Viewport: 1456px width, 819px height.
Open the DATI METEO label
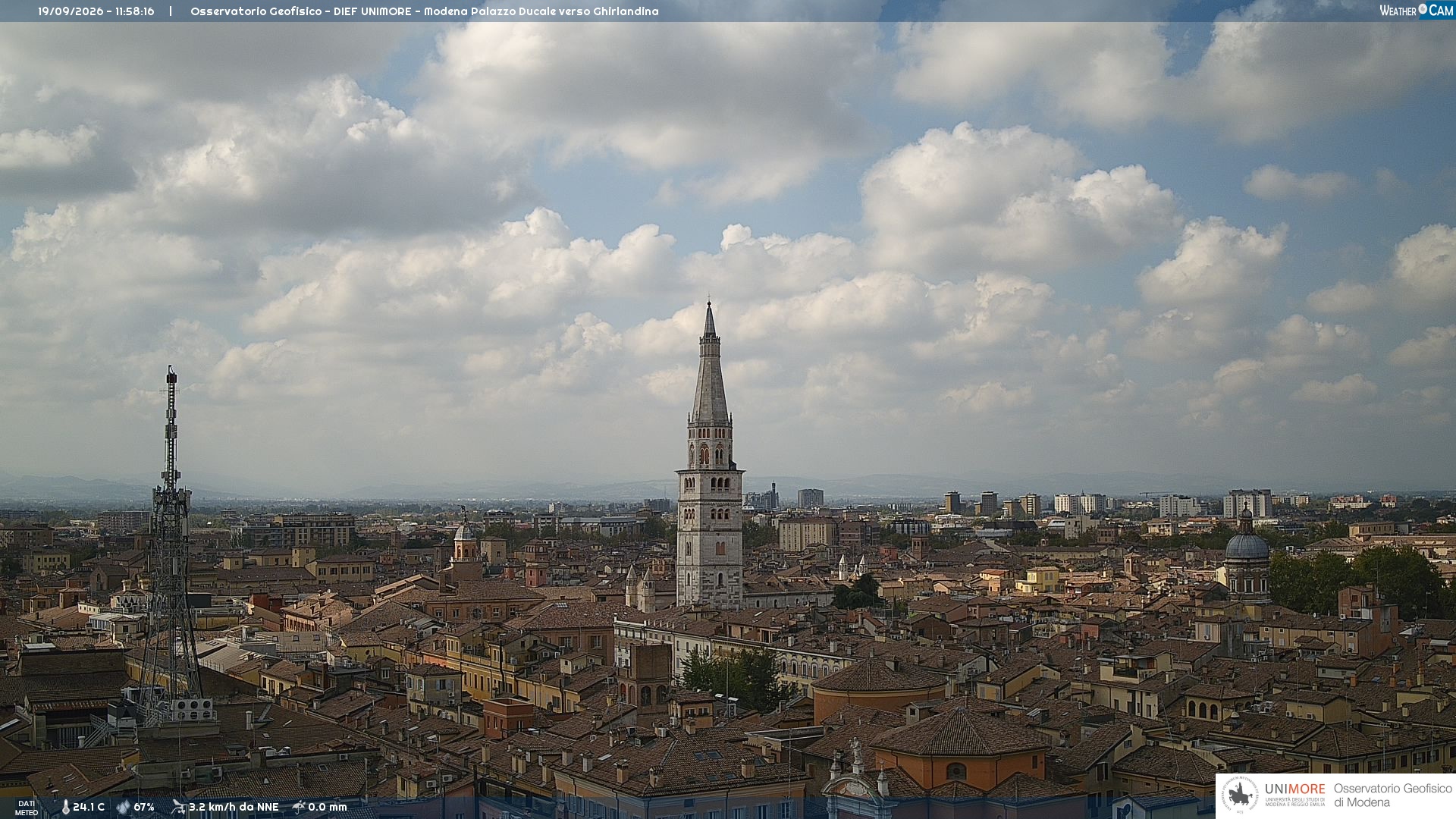click(x=27, y=808)
